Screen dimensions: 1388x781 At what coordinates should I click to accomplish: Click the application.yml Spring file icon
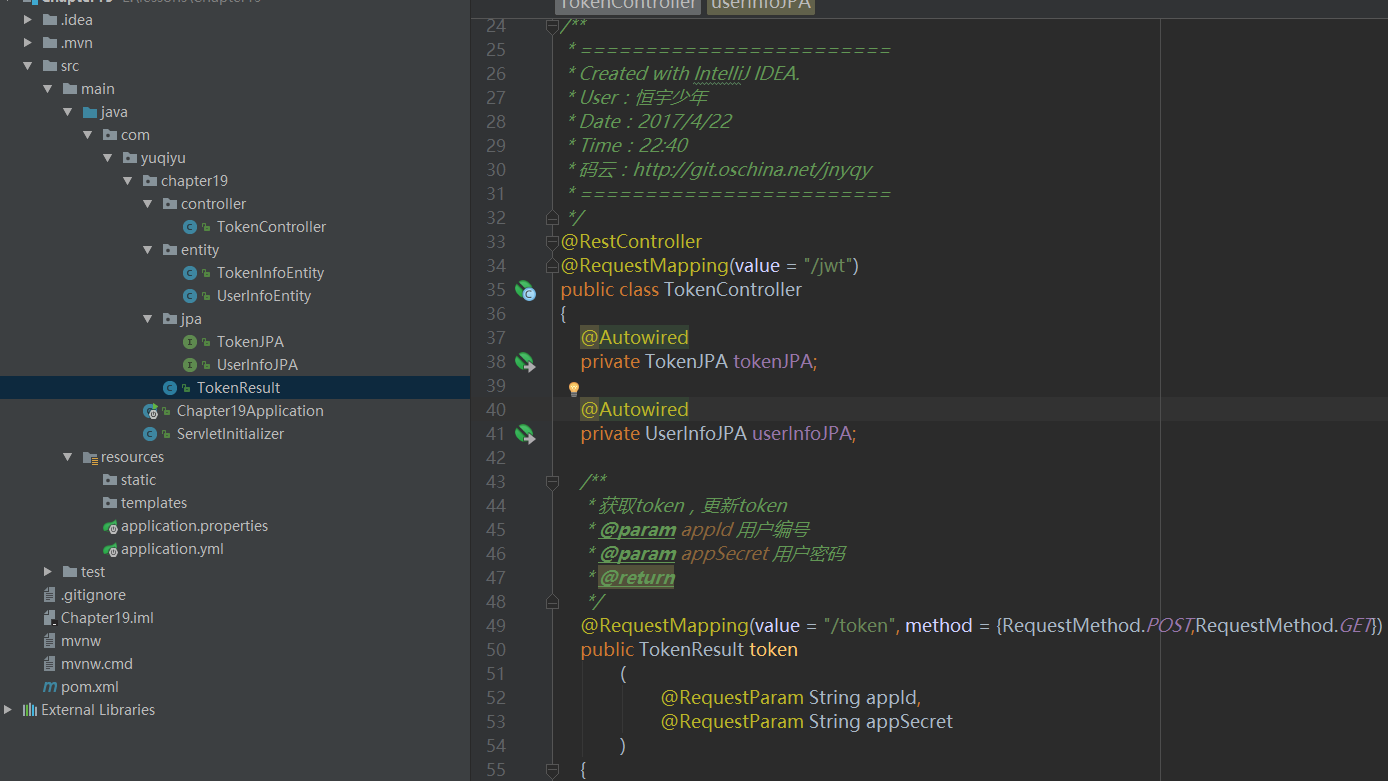(110, 549)
